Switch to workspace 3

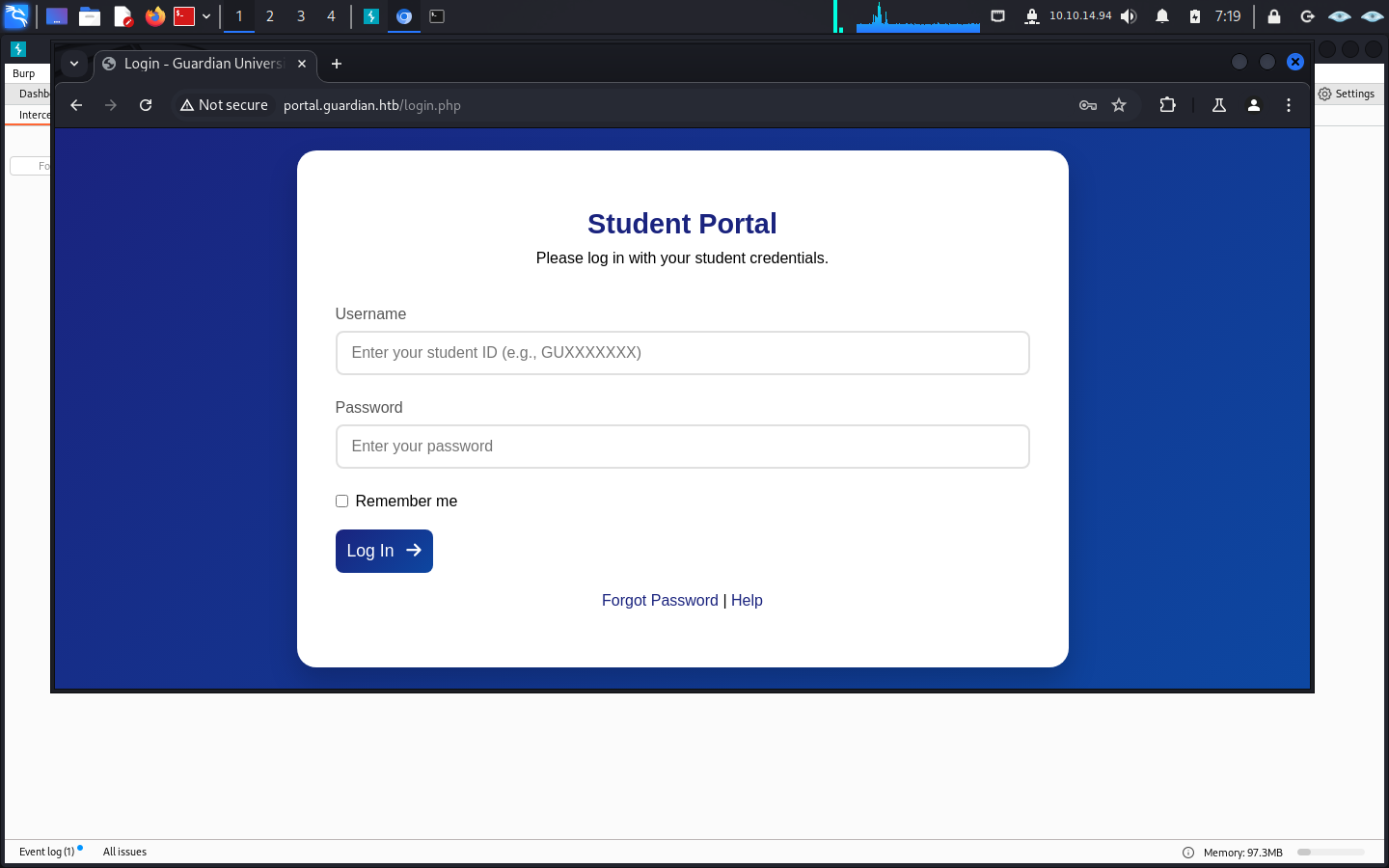[301, 16]
